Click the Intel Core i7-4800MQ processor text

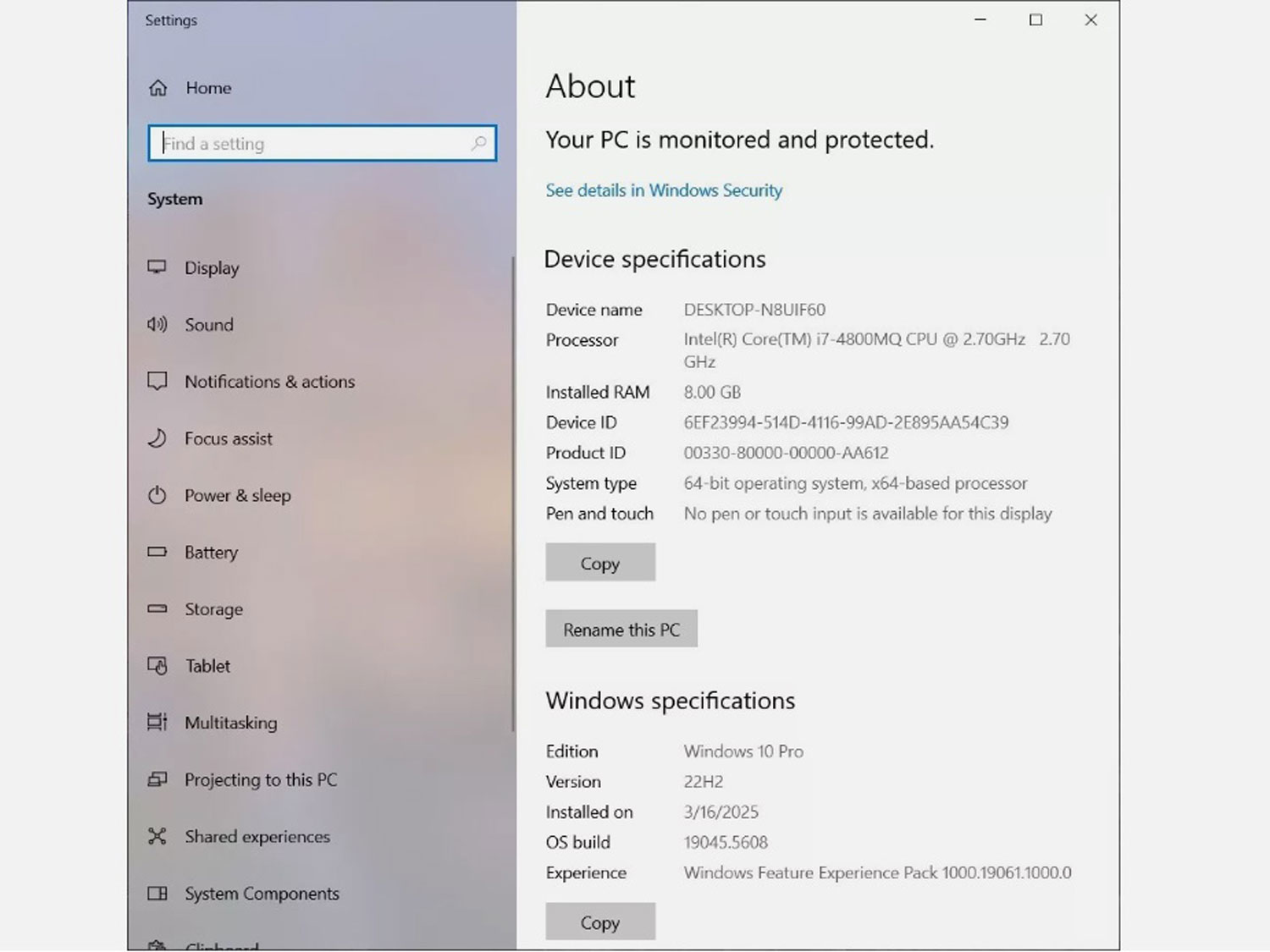877,350
